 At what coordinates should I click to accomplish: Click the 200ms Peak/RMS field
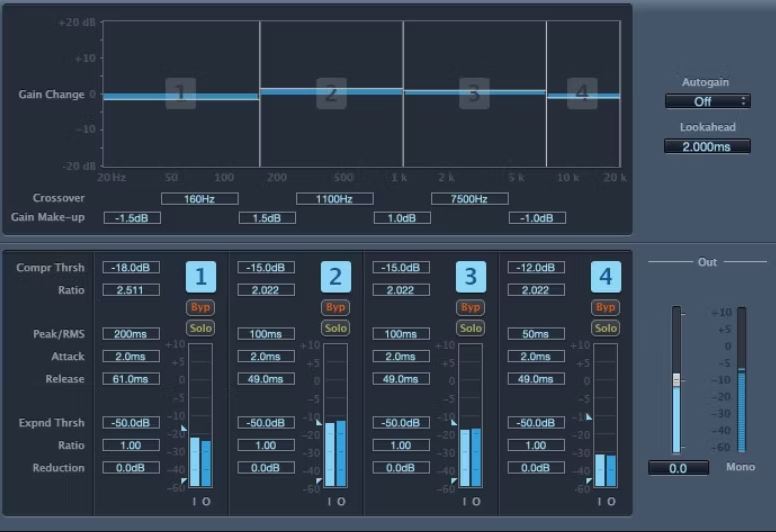coord(131,334)
